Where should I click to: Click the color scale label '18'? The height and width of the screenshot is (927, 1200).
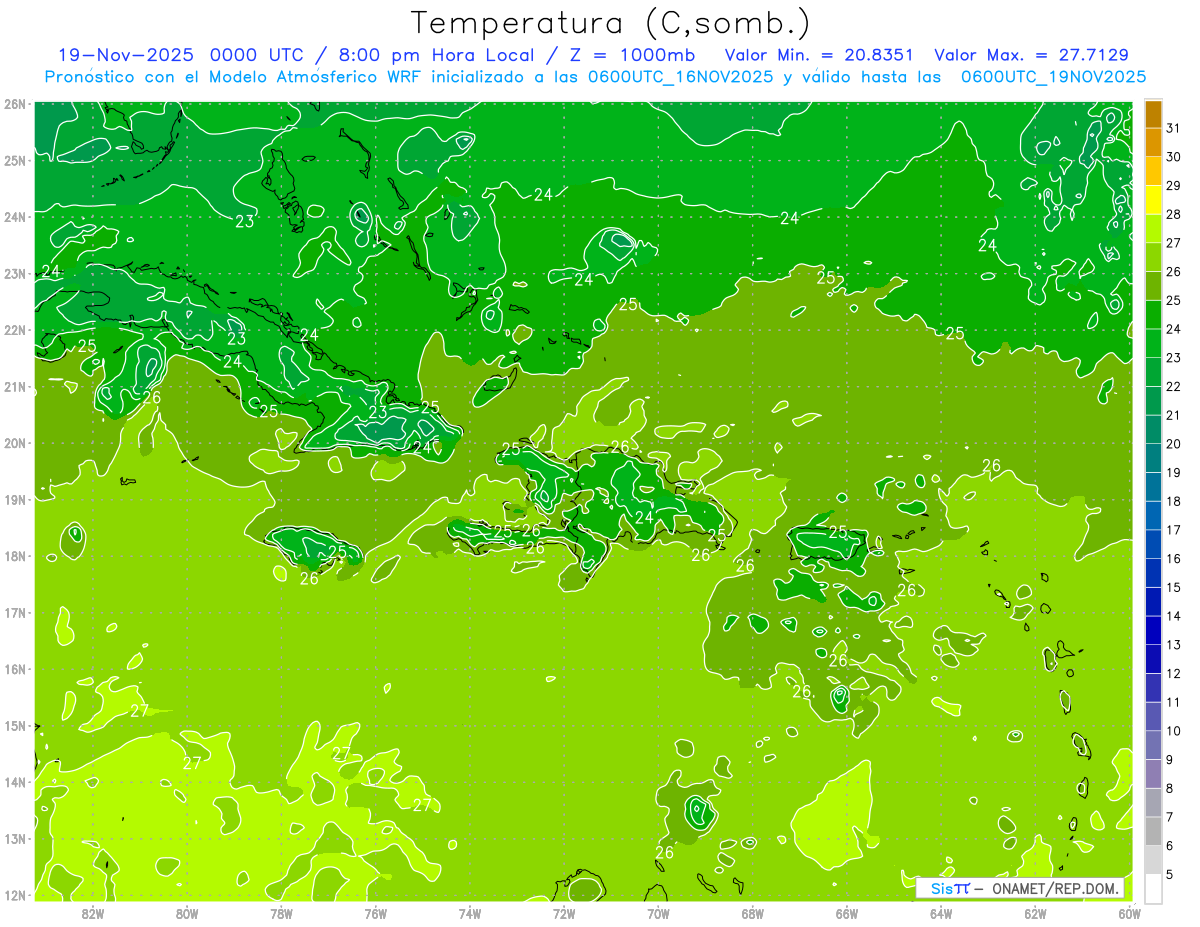(x=1174, y=501)
